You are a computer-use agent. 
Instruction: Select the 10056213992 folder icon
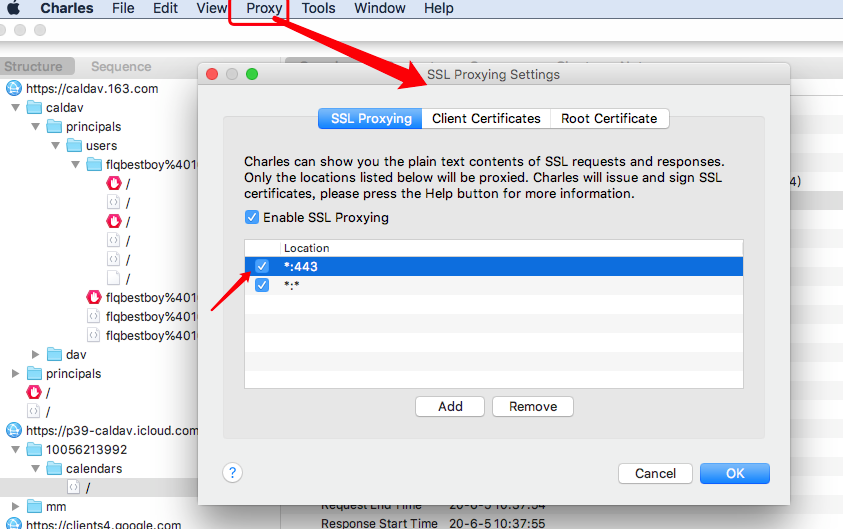click(34, 449)
